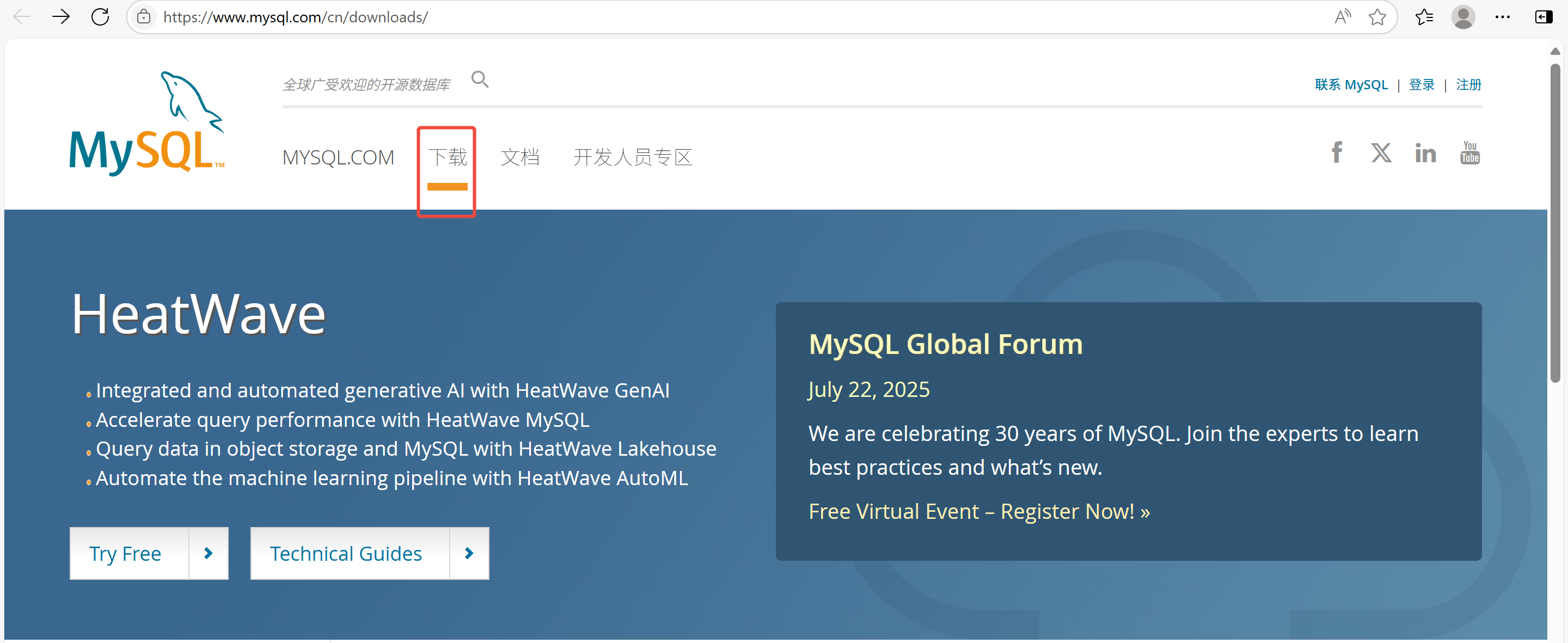Open the browser sidebar toggle icon

click(x=1543, y=17)
